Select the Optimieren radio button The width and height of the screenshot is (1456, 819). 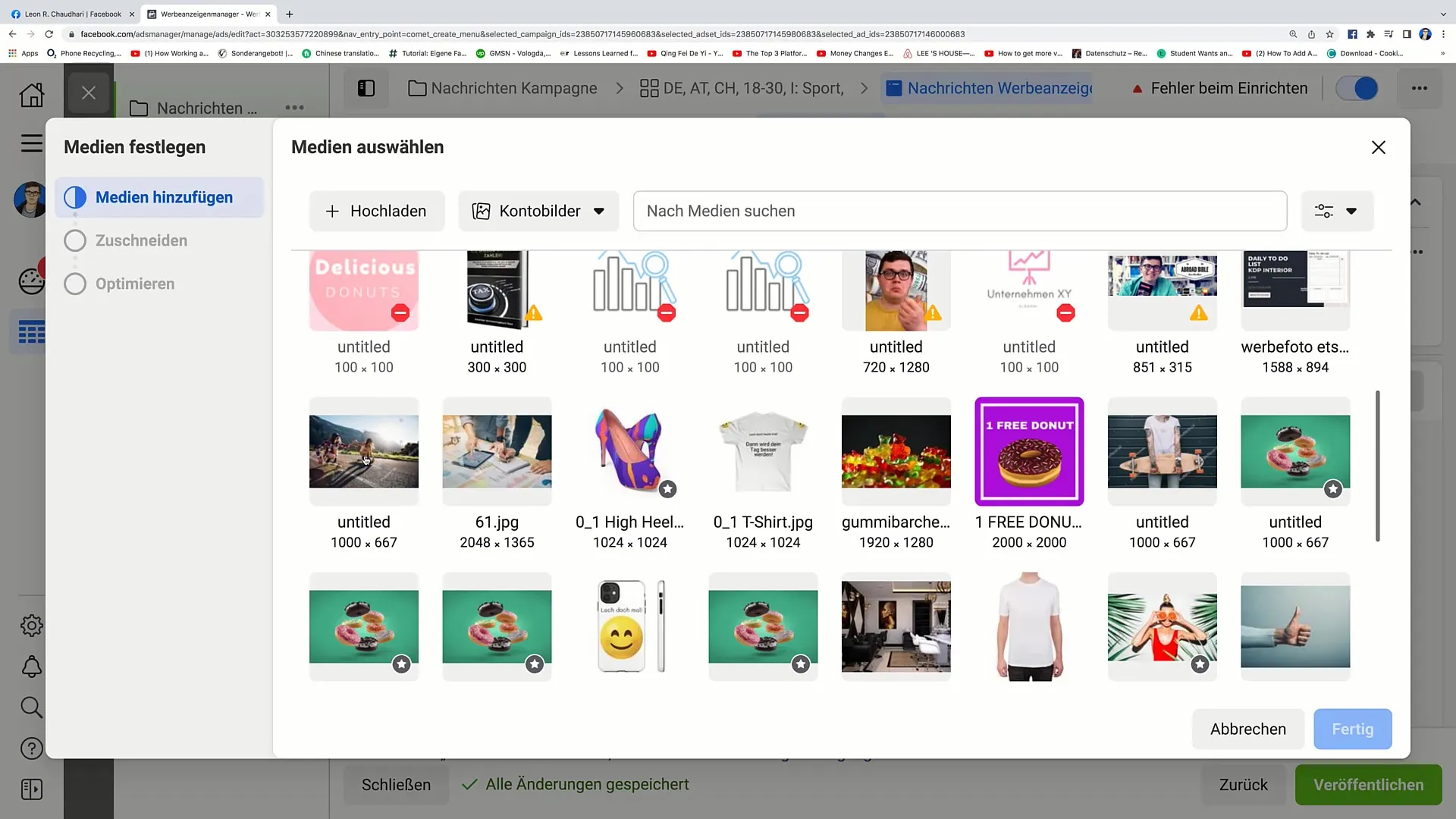(76, 283)
